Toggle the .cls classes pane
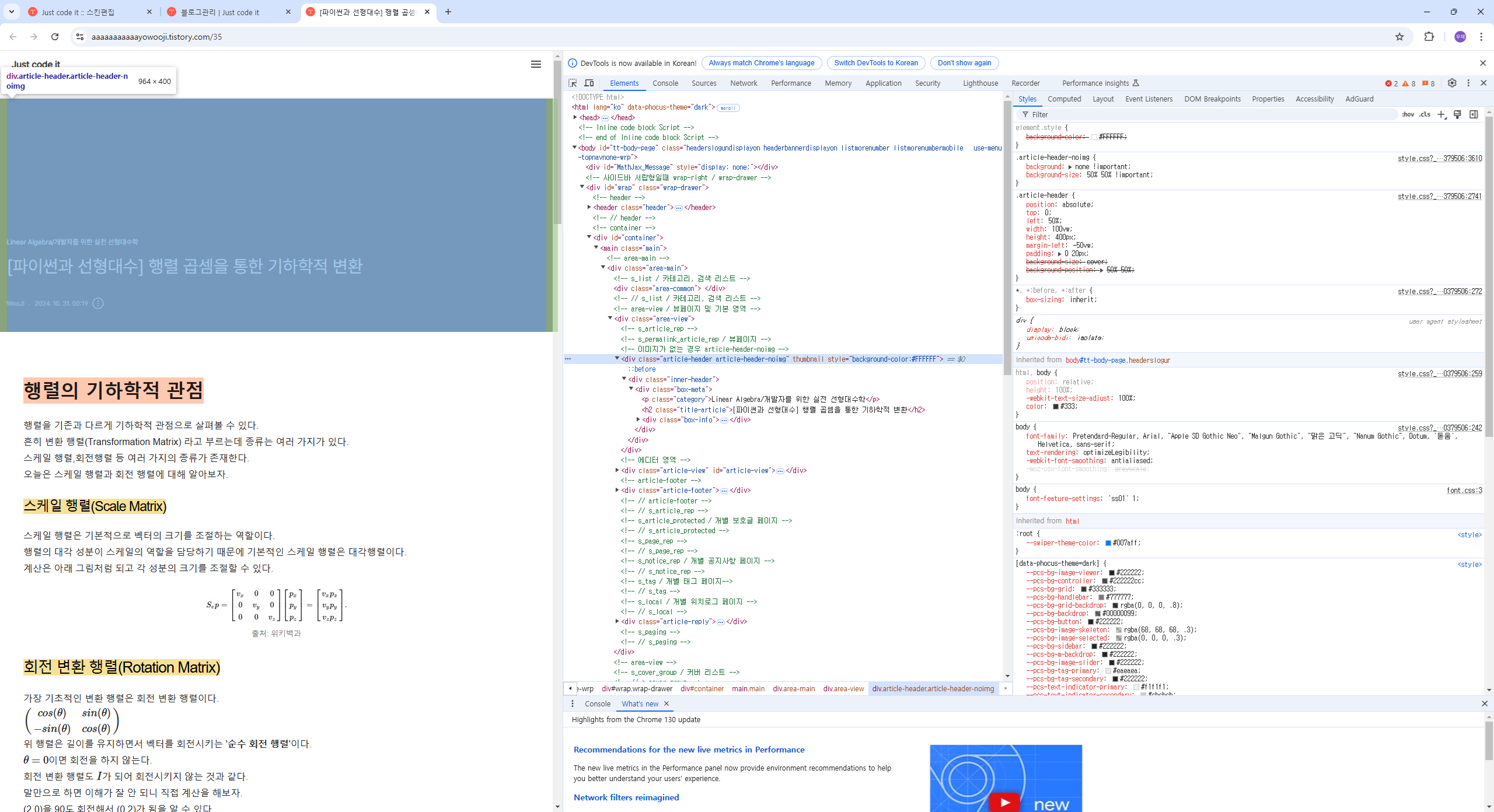 tap(1425, 114)
